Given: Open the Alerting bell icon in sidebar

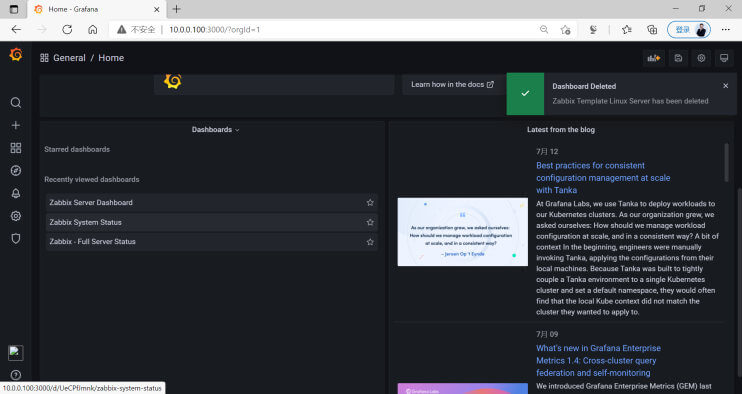Looking at the screenshot, I should (16, 193).
